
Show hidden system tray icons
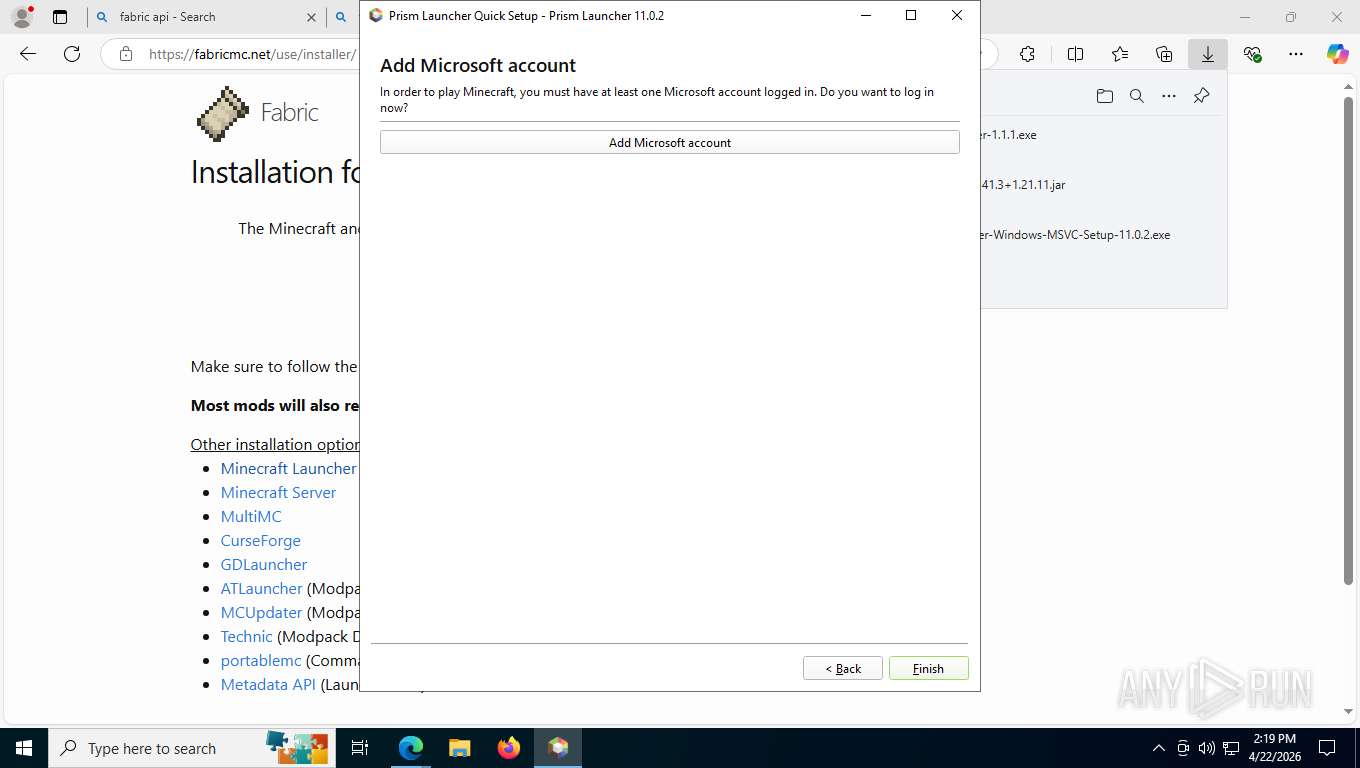[1159, 748]
